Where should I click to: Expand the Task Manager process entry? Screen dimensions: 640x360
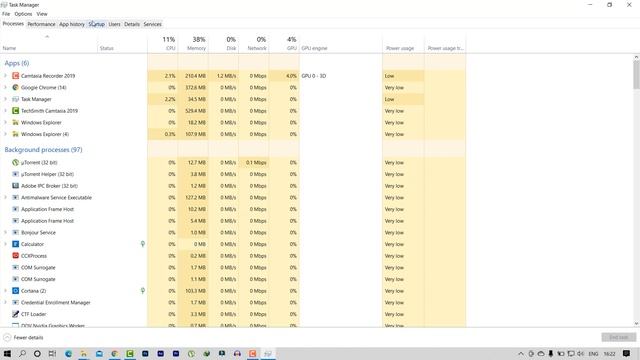pos(5,99)
